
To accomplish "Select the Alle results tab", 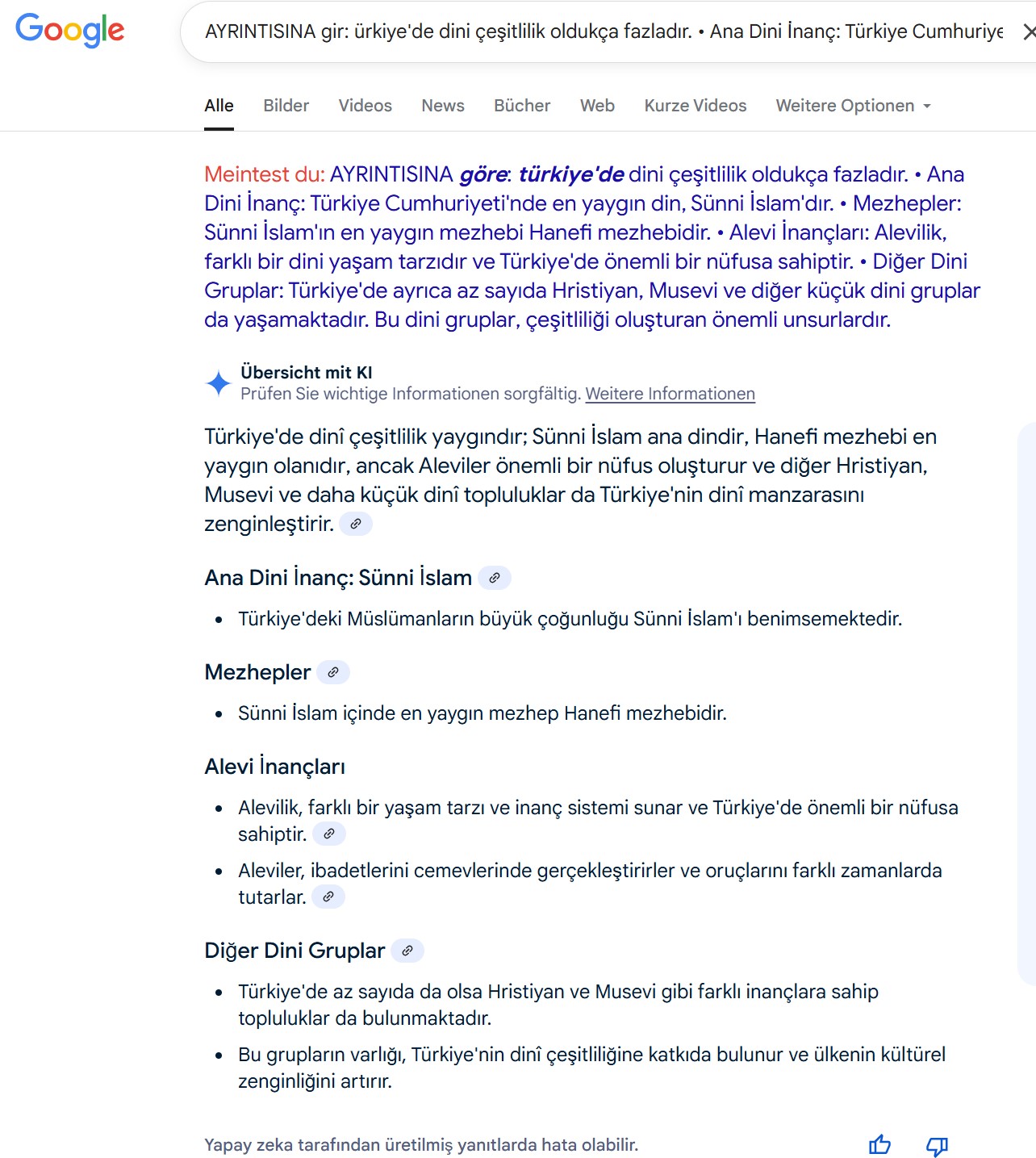I will click(219, 106).
